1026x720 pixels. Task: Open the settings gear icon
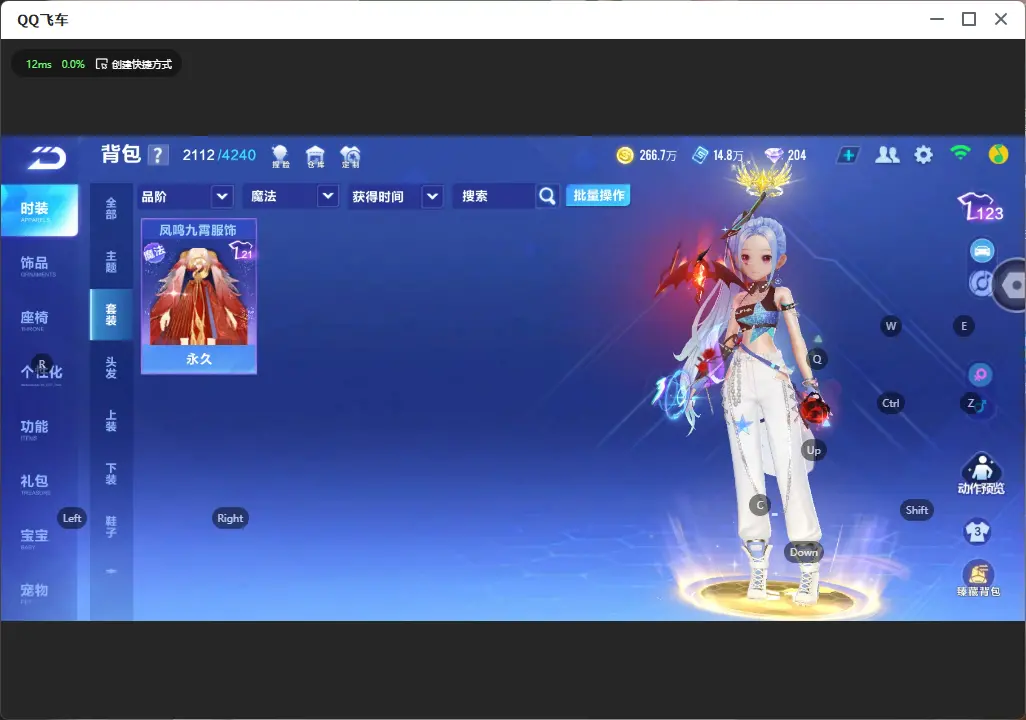coord(923,155)
